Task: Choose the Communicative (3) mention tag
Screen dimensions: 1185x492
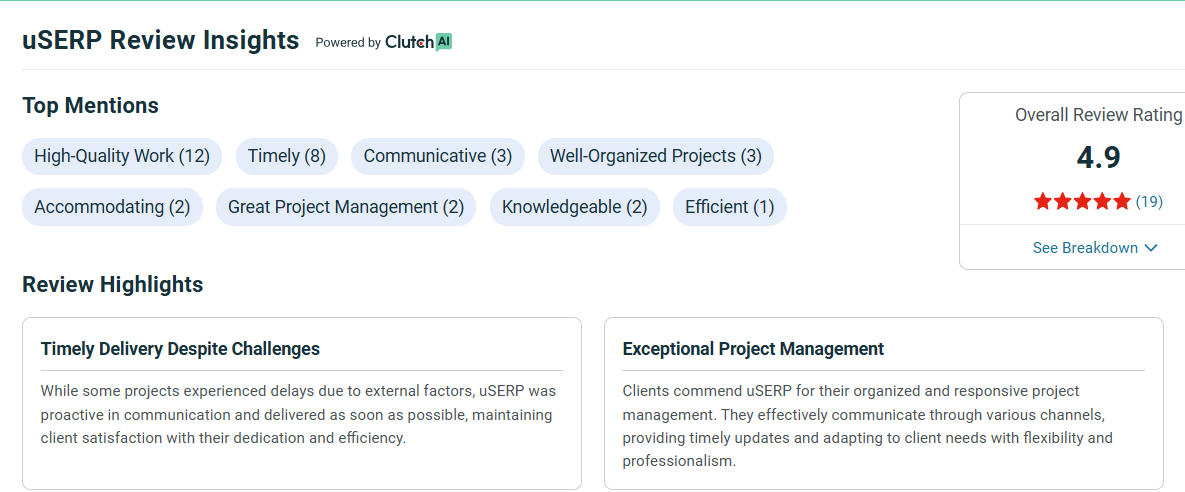Action: (x=438, y=156)
